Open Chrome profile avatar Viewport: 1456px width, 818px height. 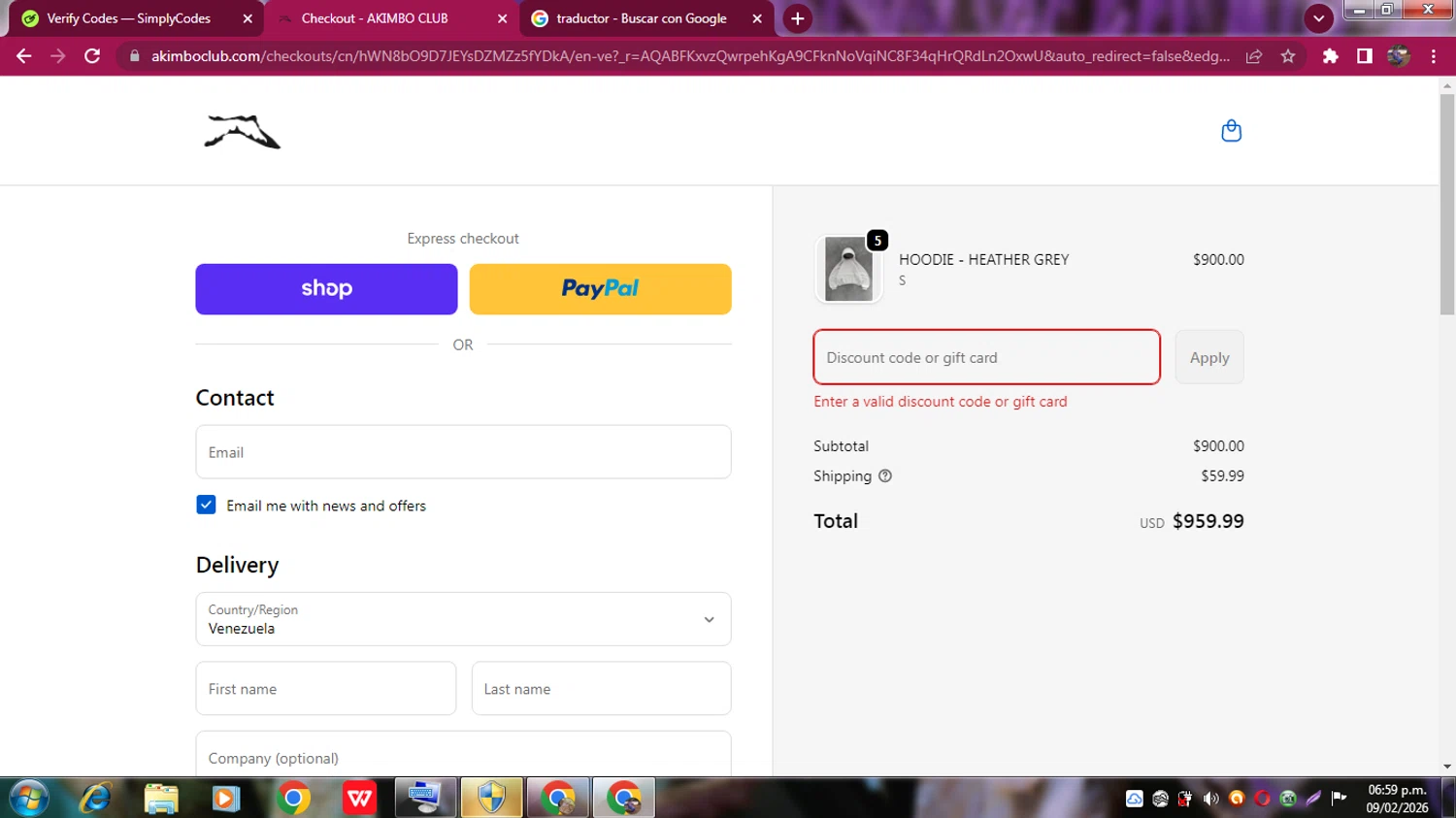[1398, 56]
